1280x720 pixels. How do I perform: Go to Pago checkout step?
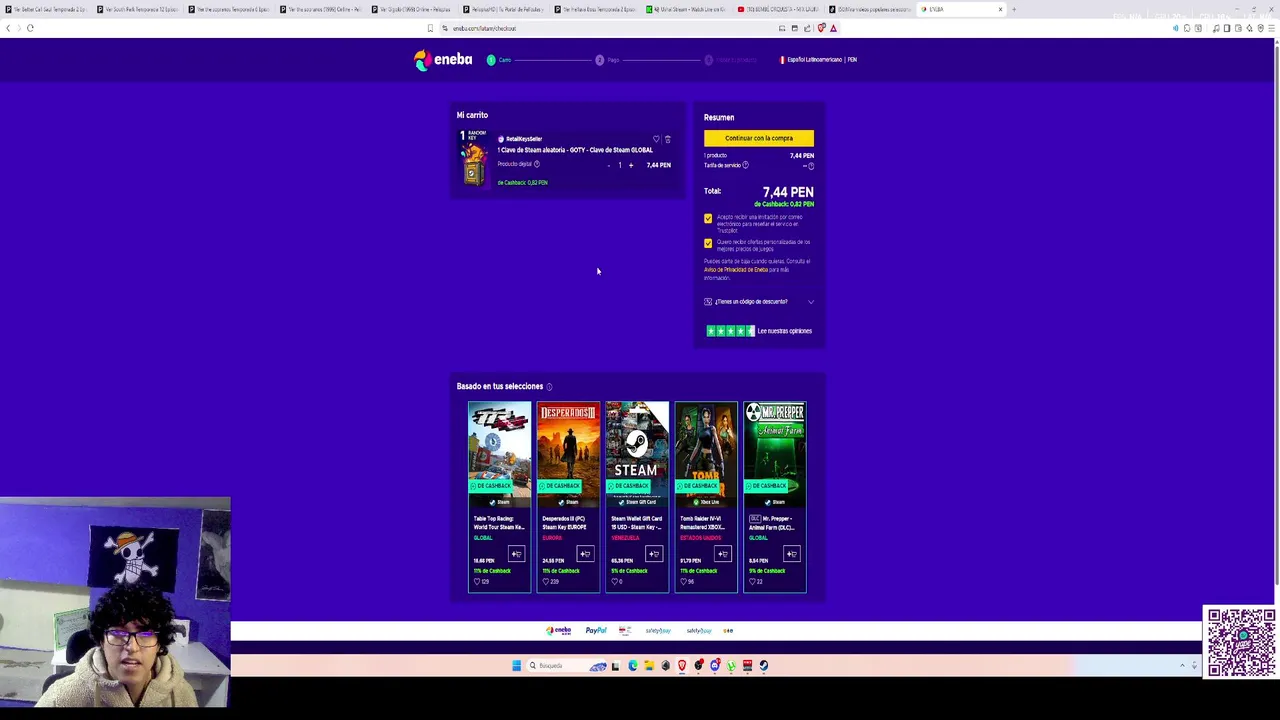tap(607, 60)
